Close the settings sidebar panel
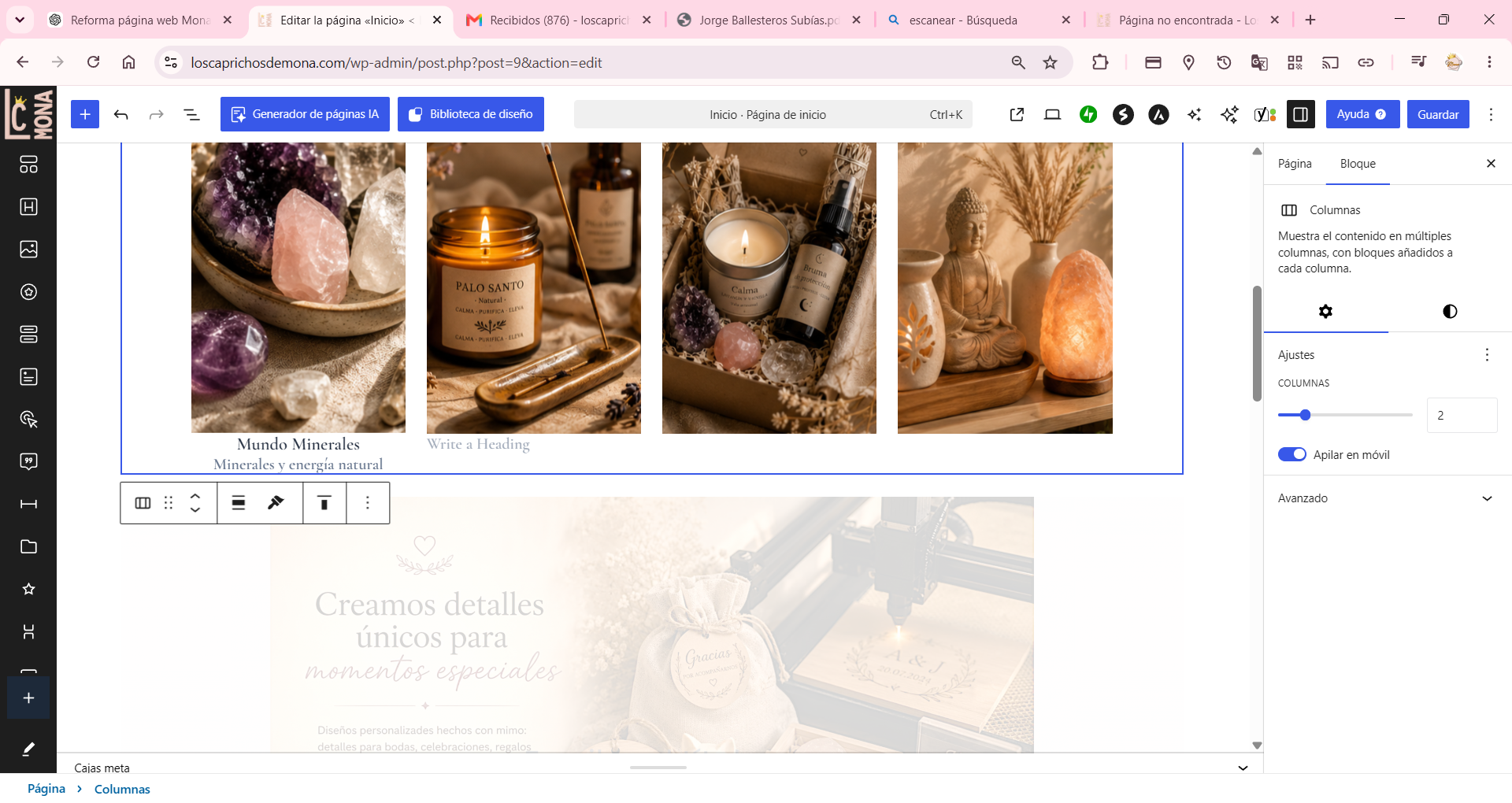1512x803 pixels. click(x=1491, y=164)
